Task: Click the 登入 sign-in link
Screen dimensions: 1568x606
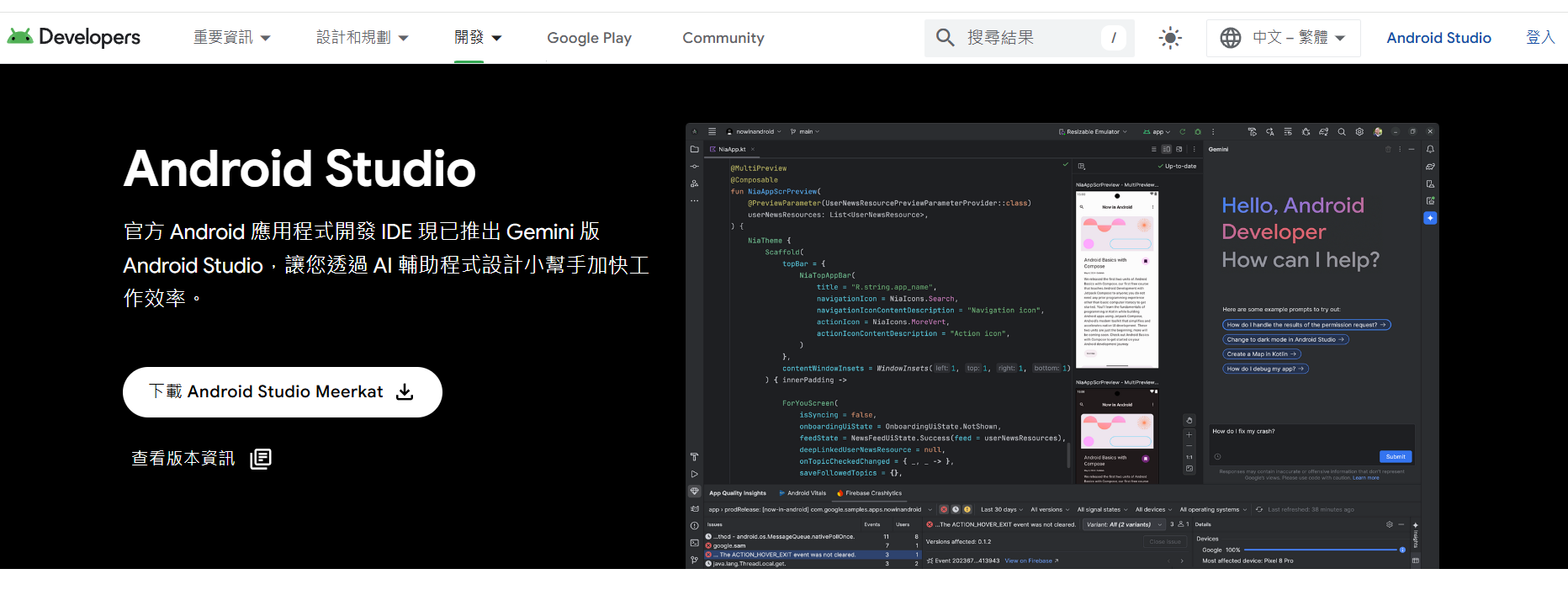Action: tap(1540, 38)
